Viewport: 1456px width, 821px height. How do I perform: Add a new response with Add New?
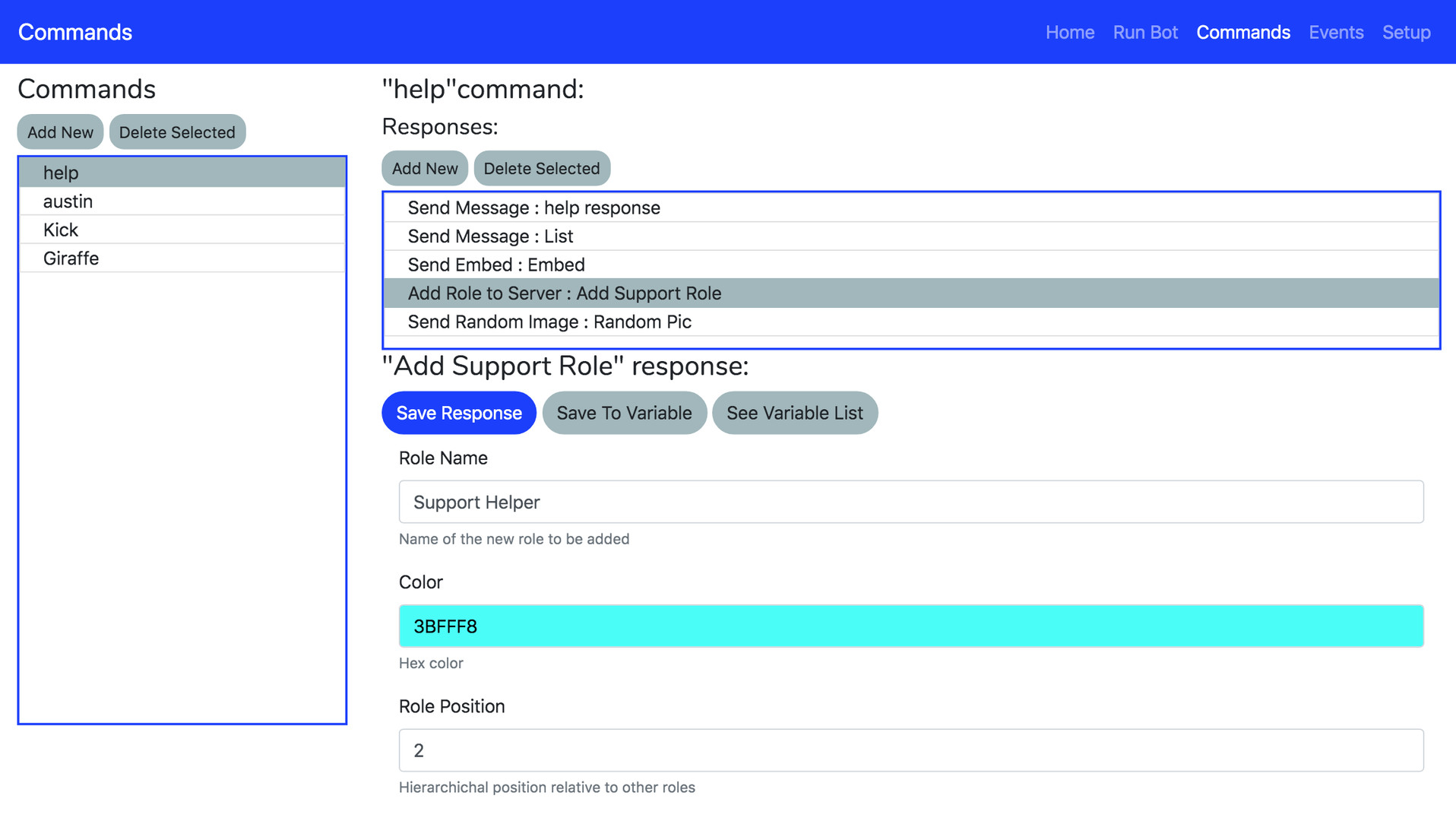424,169
